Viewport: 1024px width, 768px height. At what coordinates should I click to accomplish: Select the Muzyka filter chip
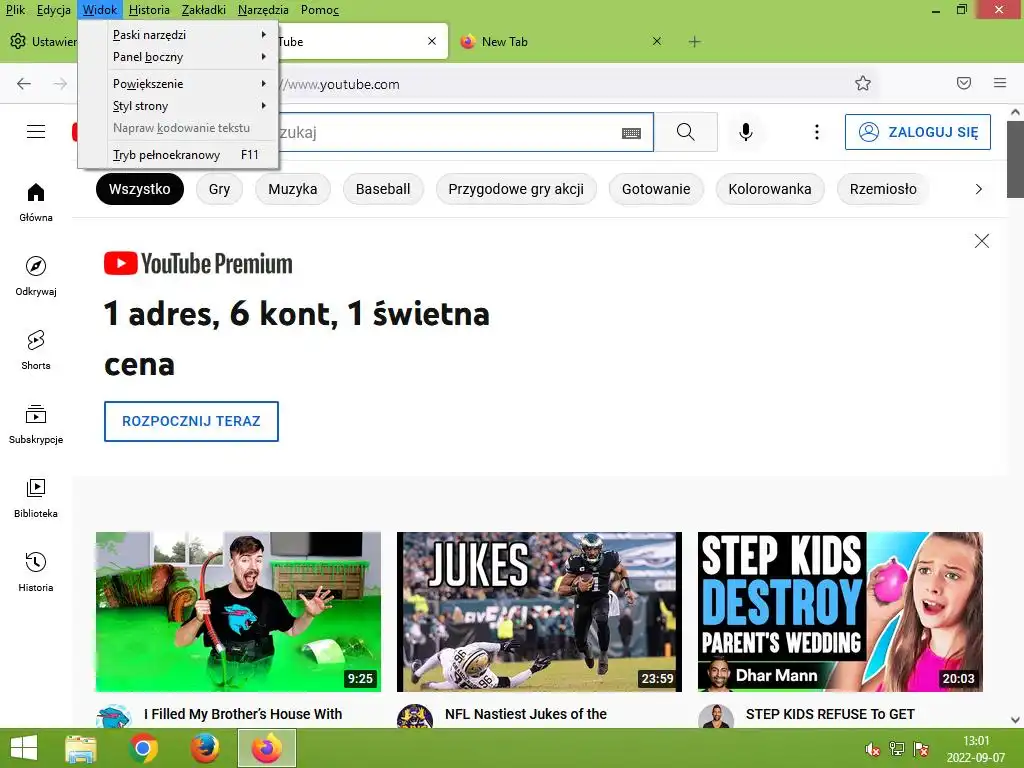(293, 189)
